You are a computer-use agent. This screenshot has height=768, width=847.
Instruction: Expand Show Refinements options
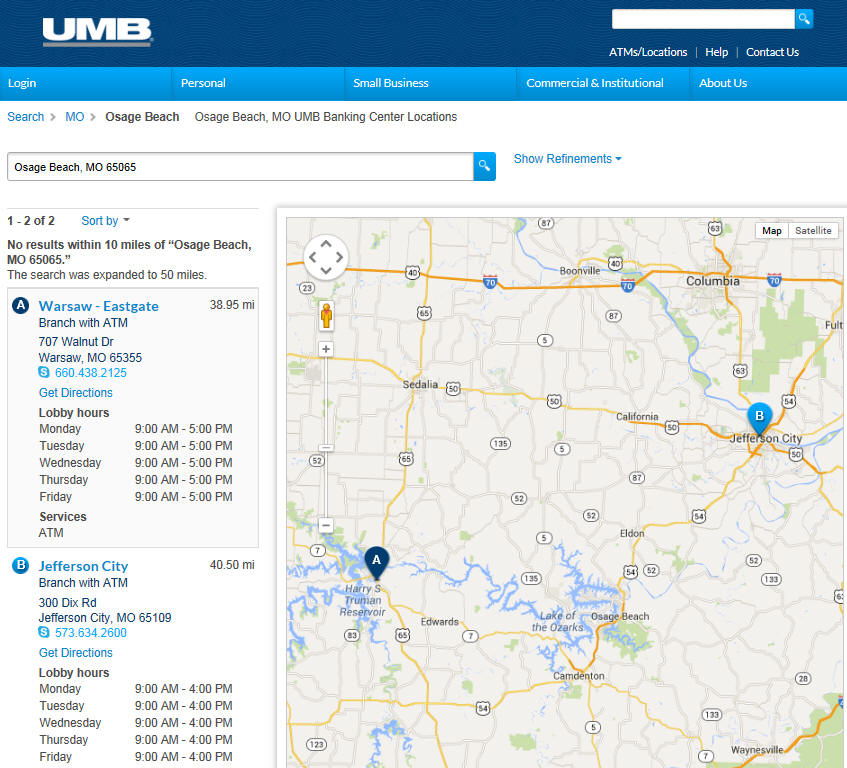coord(567,159)
